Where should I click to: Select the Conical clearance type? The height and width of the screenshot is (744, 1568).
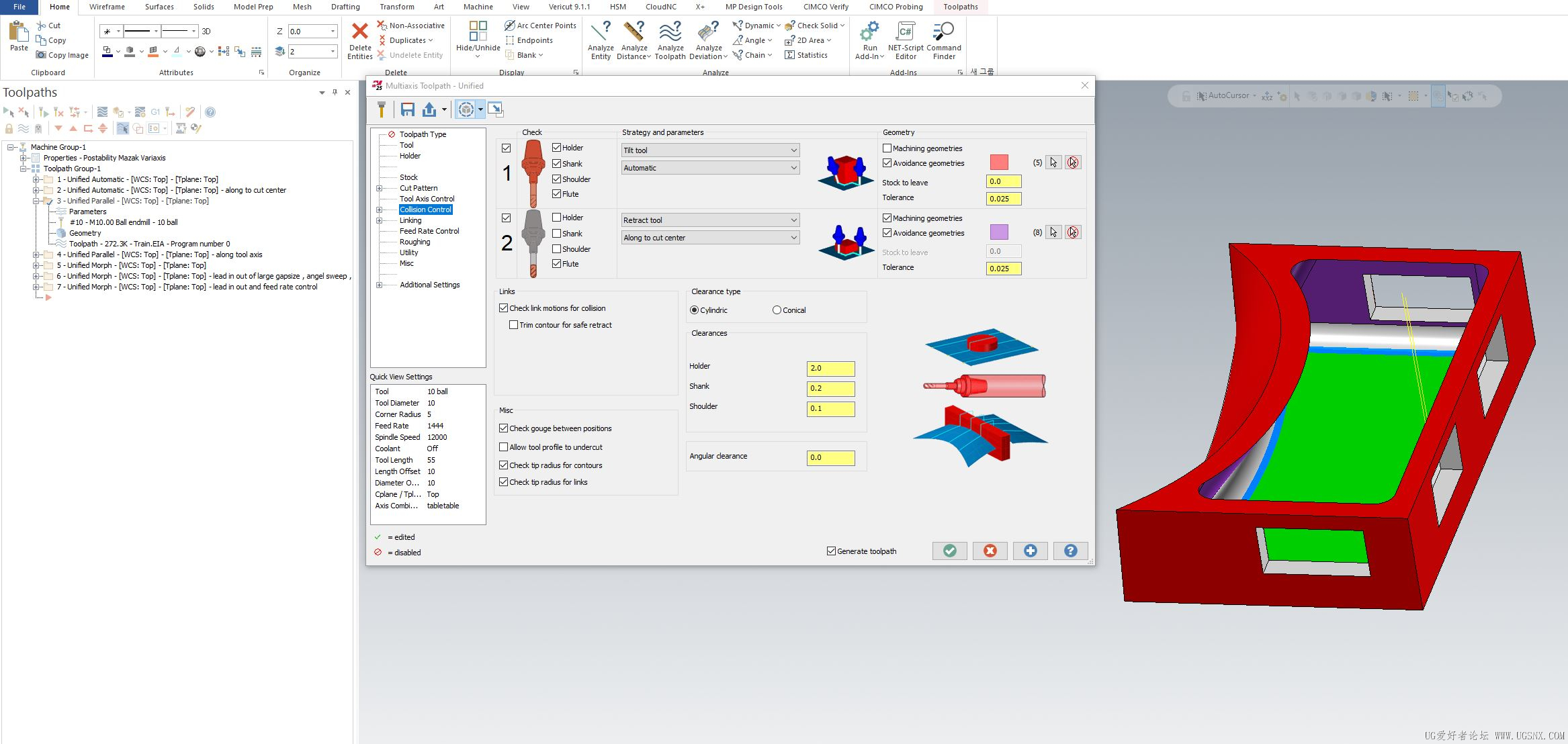(777, 310)
